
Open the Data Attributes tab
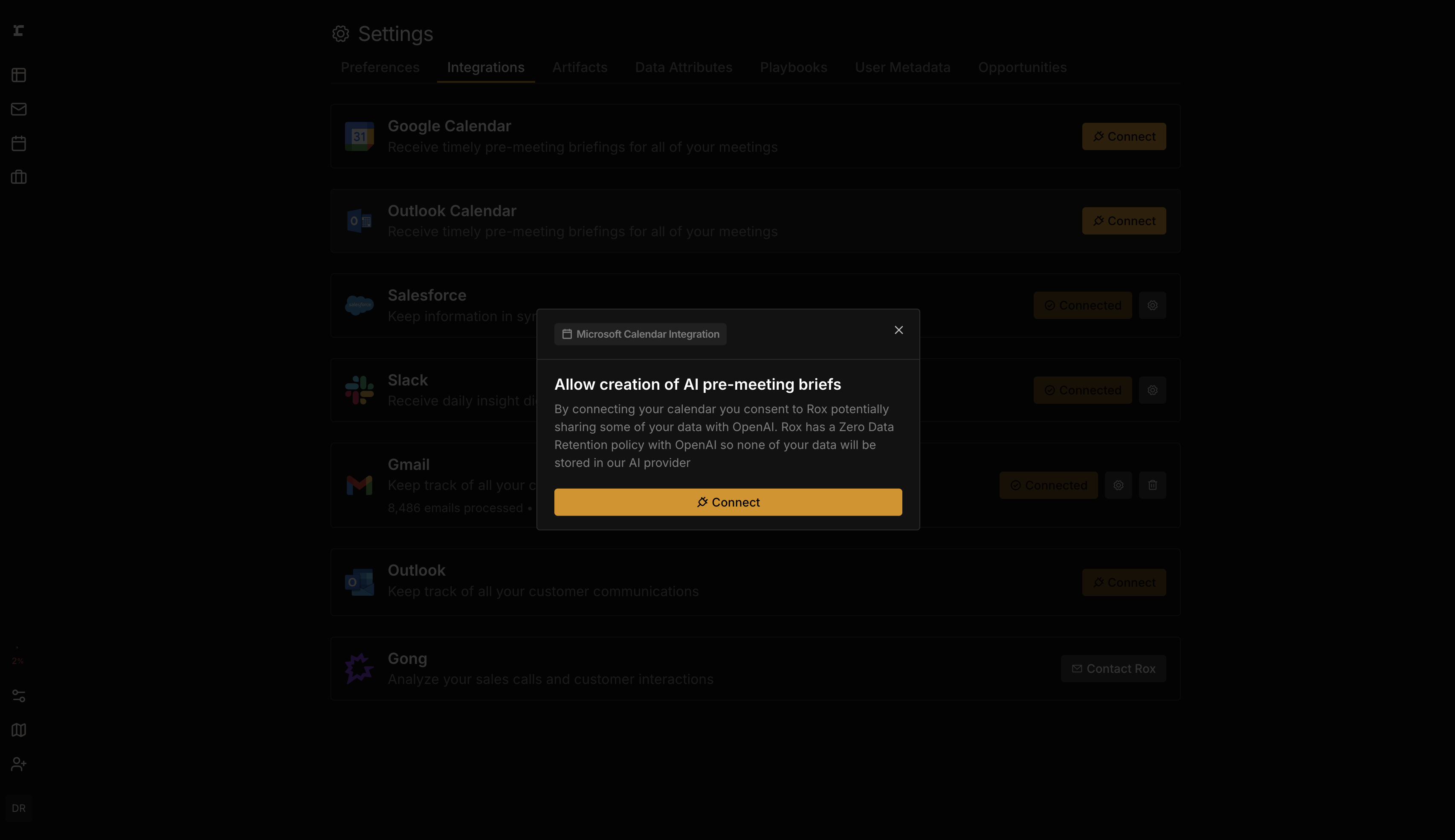coord(683,67)
